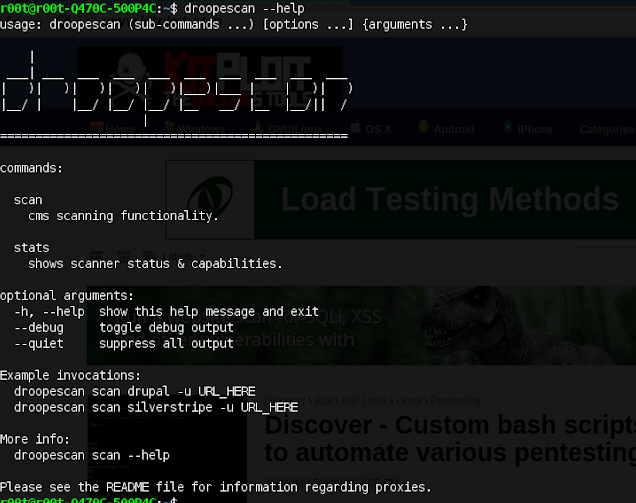This screenshot has width=636, height=503.
Task: Open the Categories menu in webpage nav
Action: coord(607,129)
